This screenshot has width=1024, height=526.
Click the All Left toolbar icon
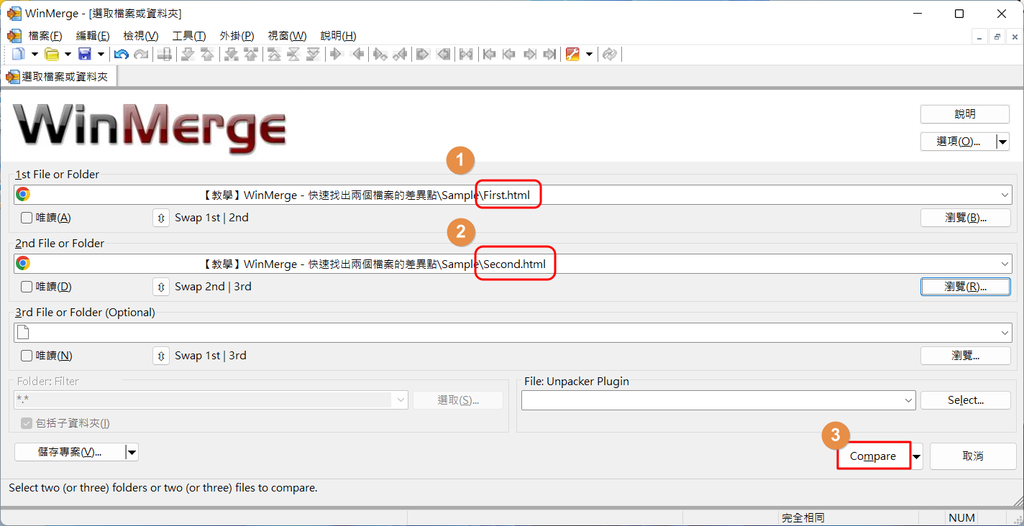pos(443,54)
